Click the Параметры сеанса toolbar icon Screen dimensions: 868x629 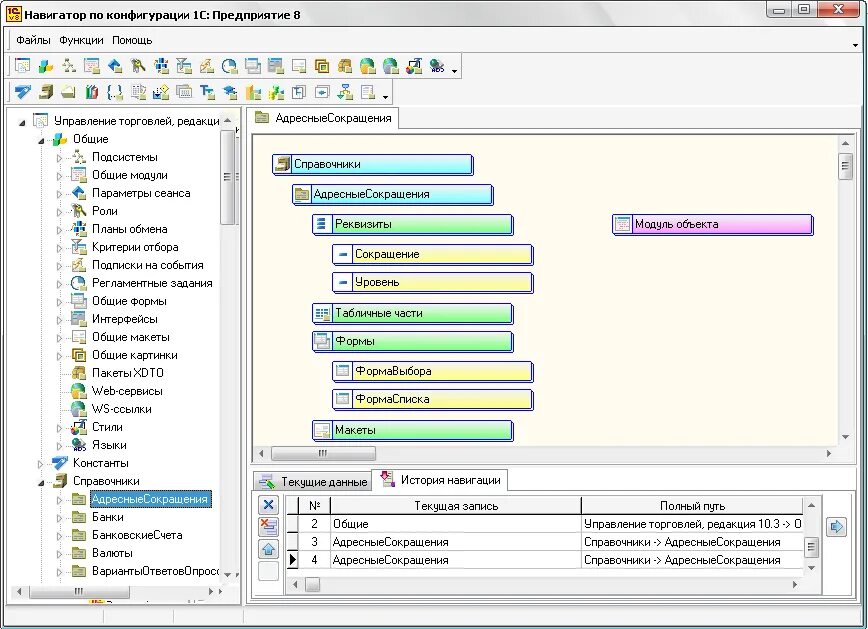(x=115, y=66)
